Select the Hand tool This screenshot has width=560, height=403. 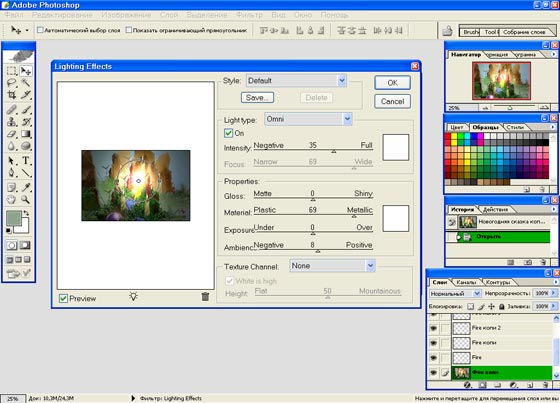11,199
